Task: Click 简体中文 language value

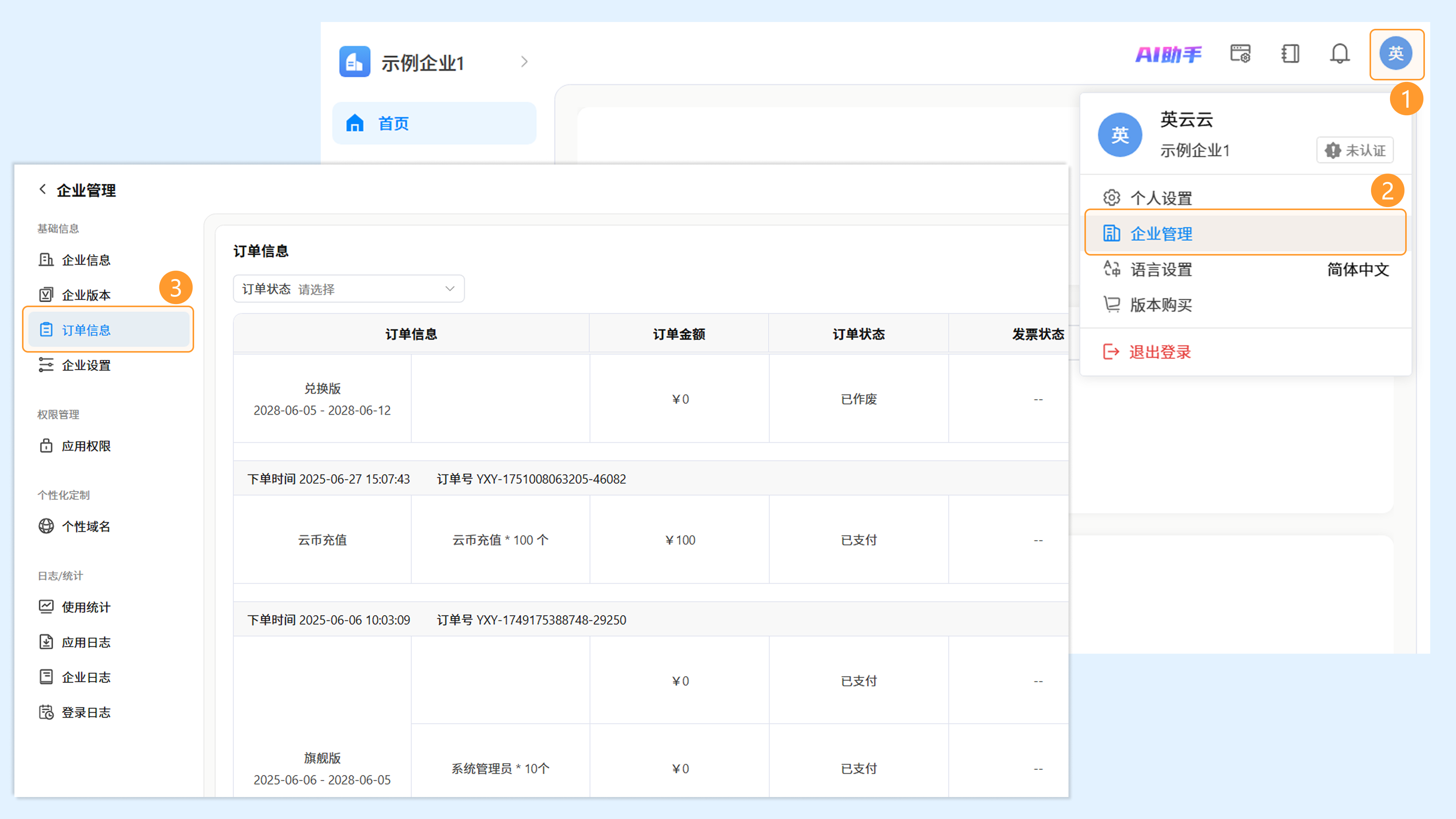Action: click(1358, 270)
